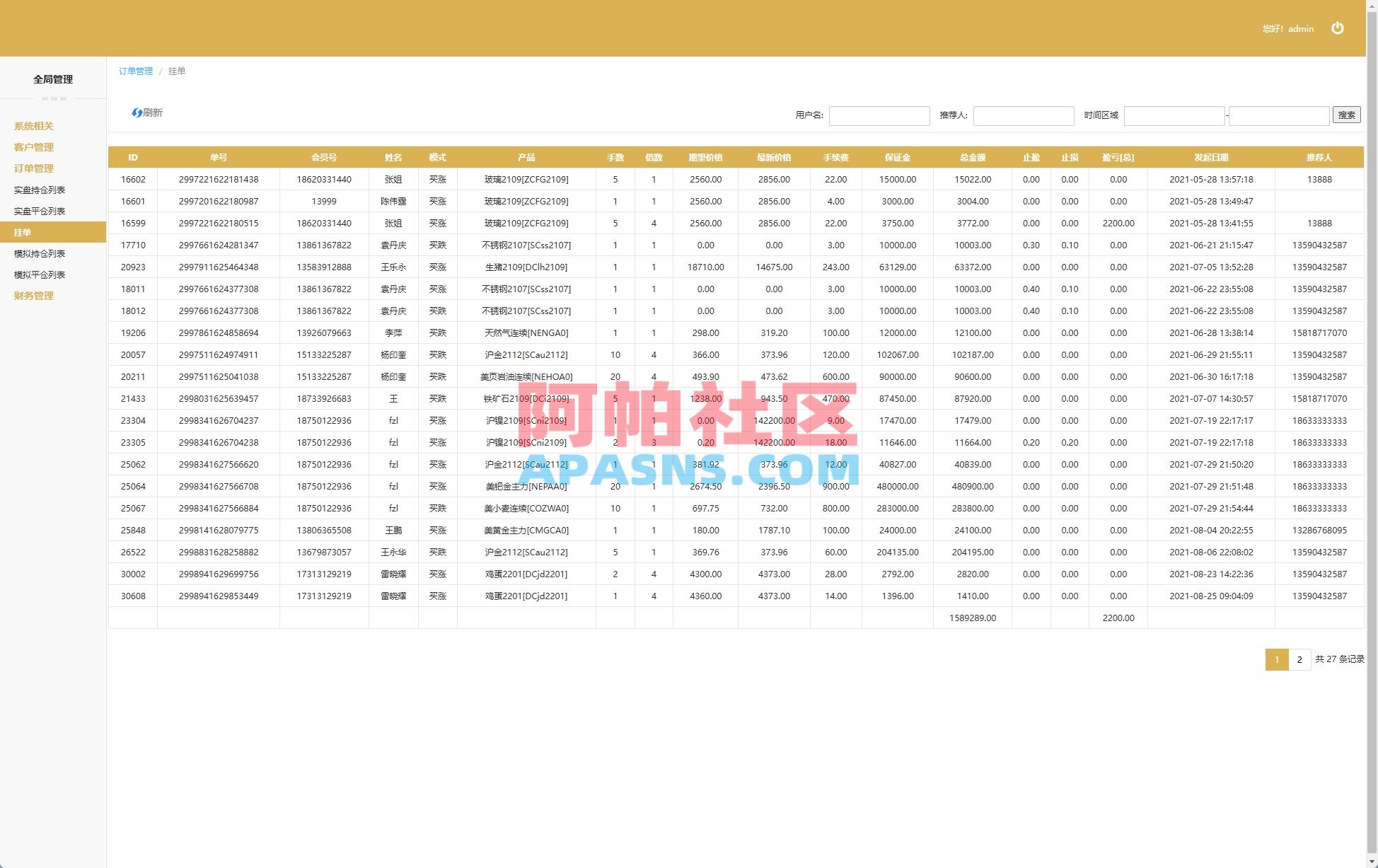
Task: Expand 客户管理 sidebar section
Action: coord(34,147)
